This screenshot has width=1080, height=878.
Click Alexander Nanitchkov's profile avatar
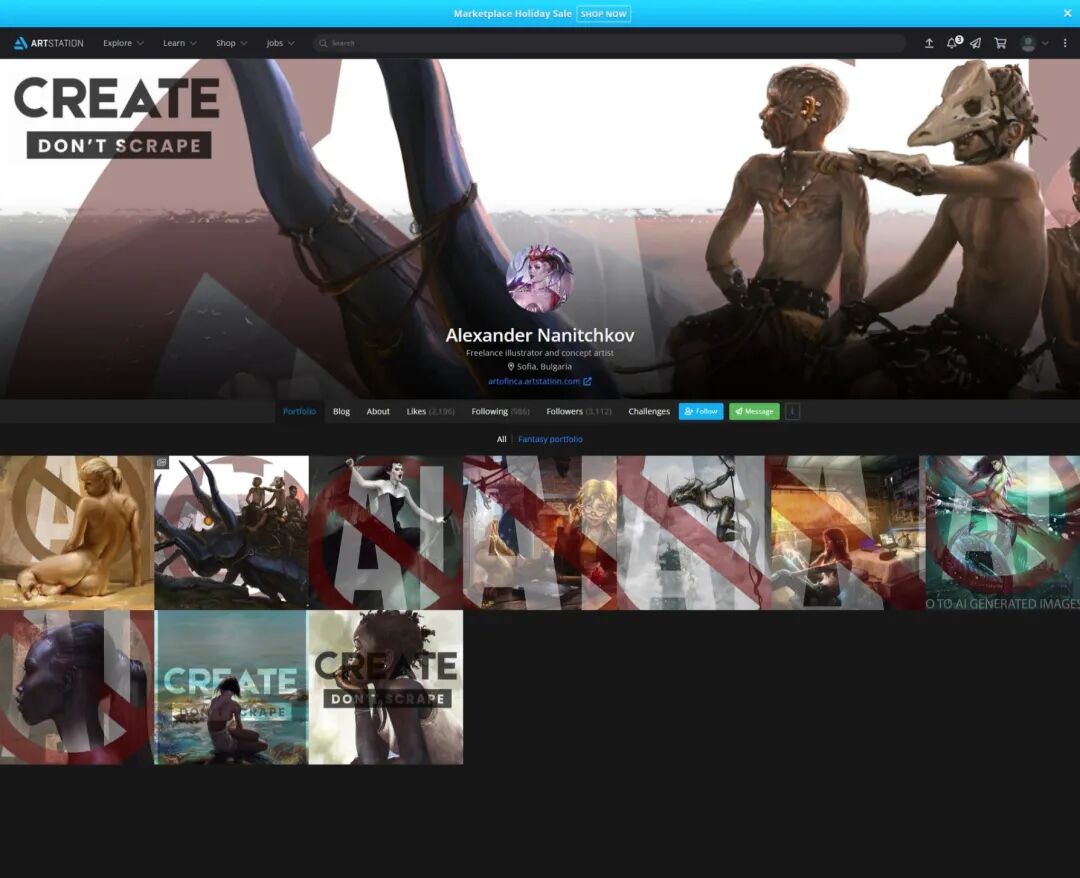tap(539, 278)
